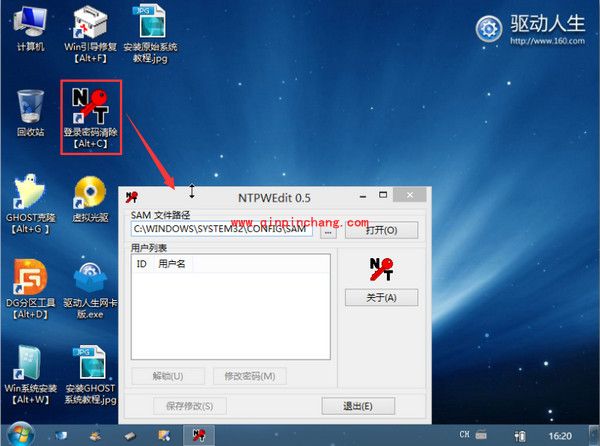Click the fourth taskbar tool icon

click(164, 435)
